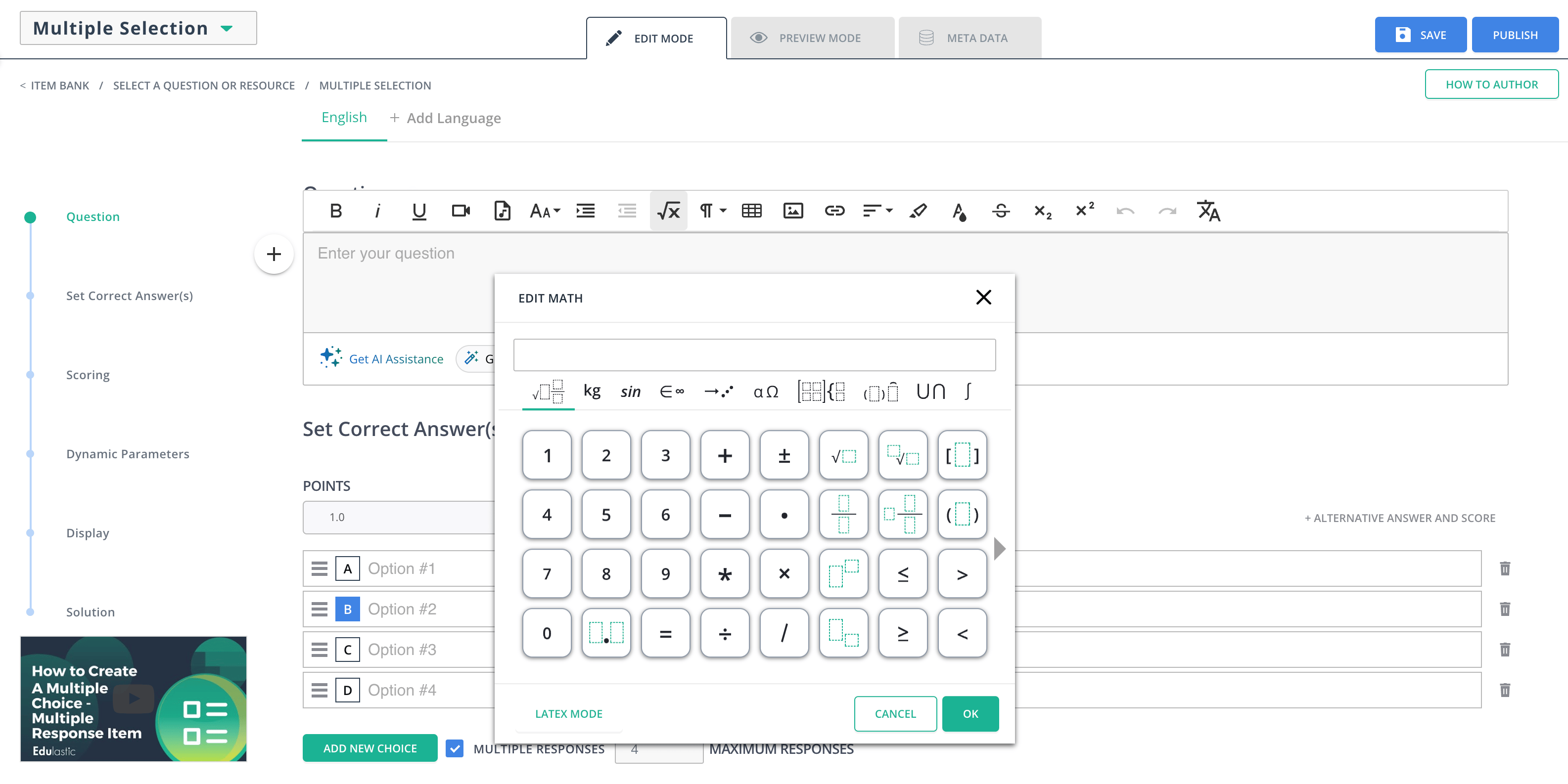Open the union intersection sets keypad tab
Screen dimensions: 1568x784
click(x=930, y=392)
